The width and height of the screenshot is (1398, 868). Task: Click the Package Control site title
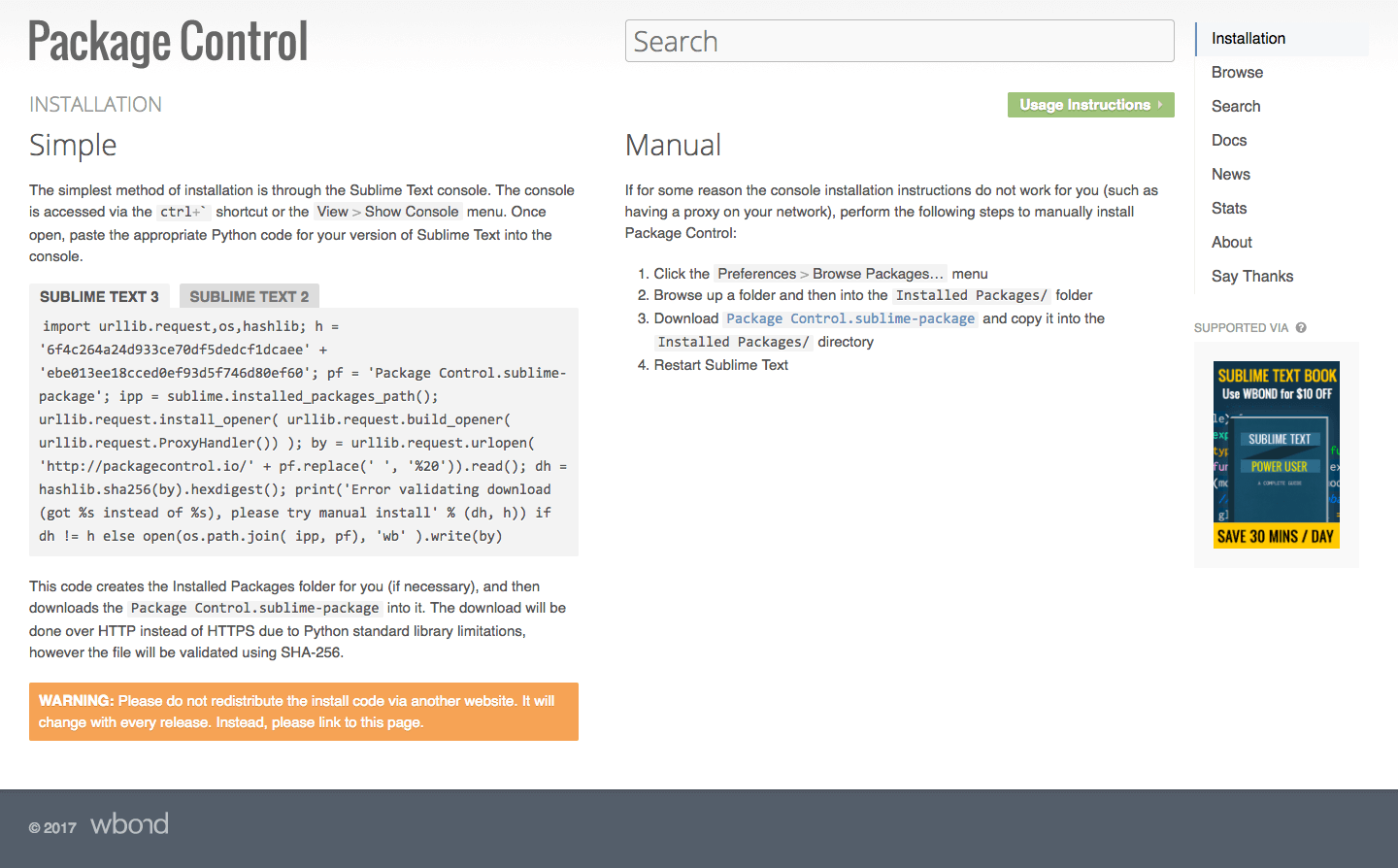point(168,42)
